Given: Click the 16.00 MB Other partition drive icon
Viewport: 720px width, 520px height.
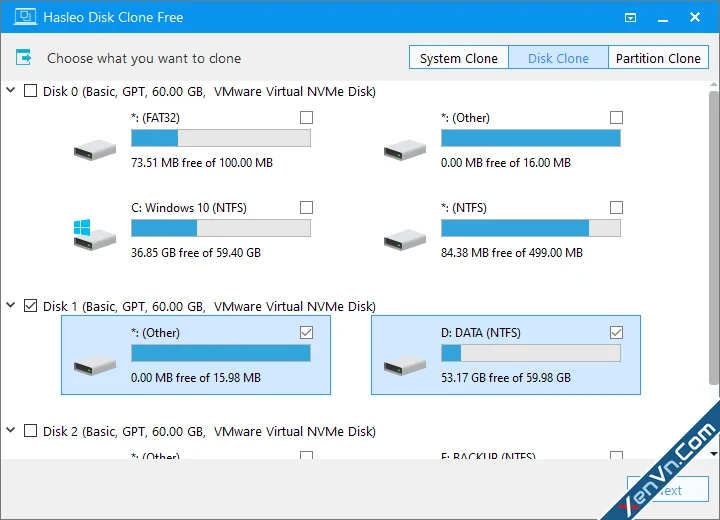Looking at the screenshot, I should [x=405, y=150].
